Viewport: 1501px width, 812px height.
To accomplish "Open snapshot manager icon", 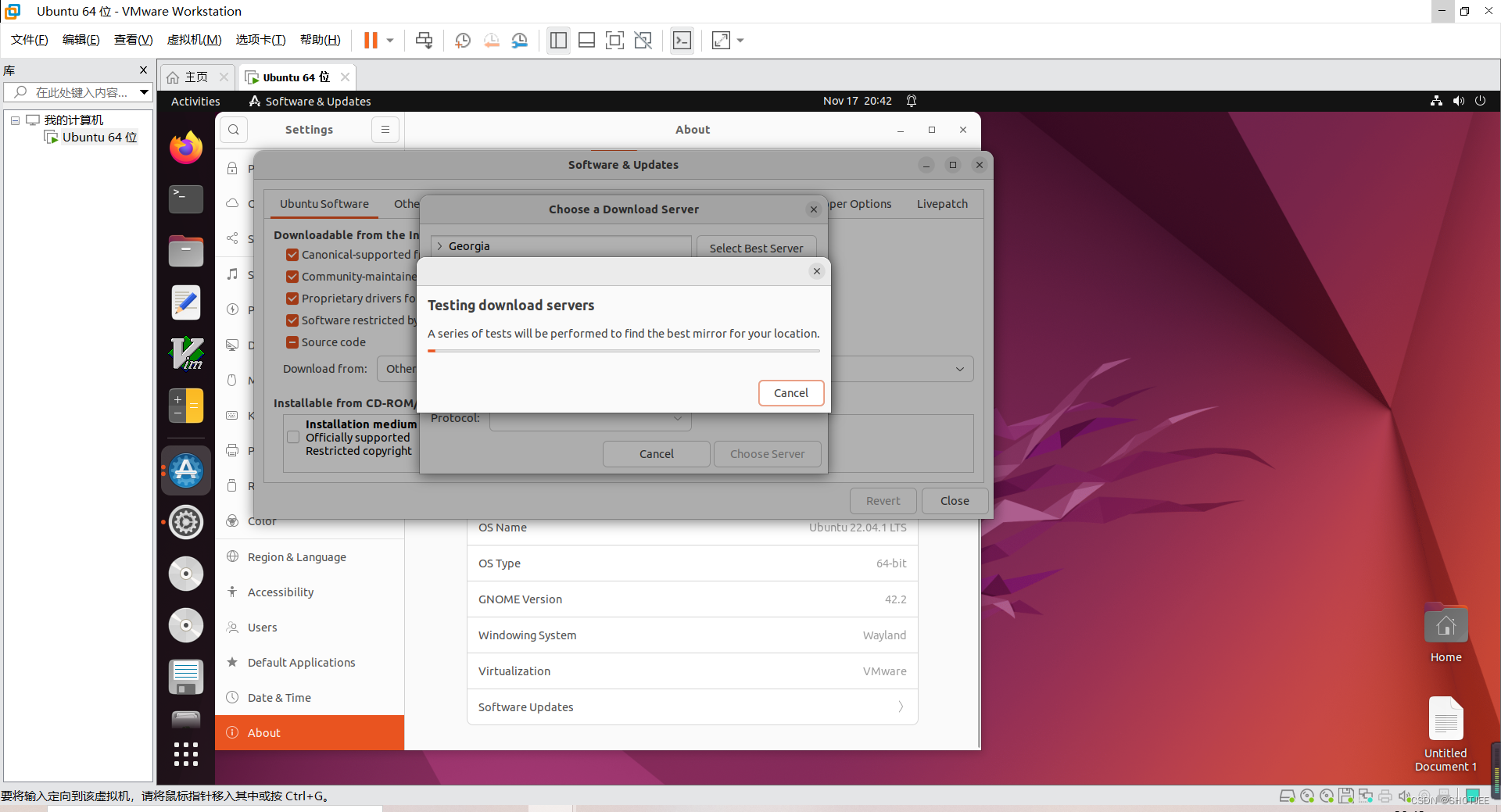I will pos(519,40).
